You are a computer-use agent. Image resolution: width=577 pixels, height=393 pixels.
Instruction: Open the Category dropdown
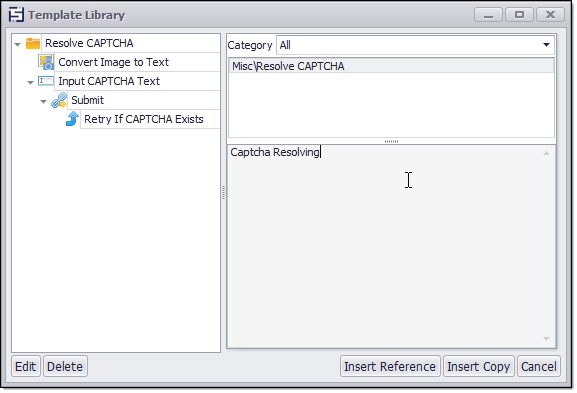(546, 45)
